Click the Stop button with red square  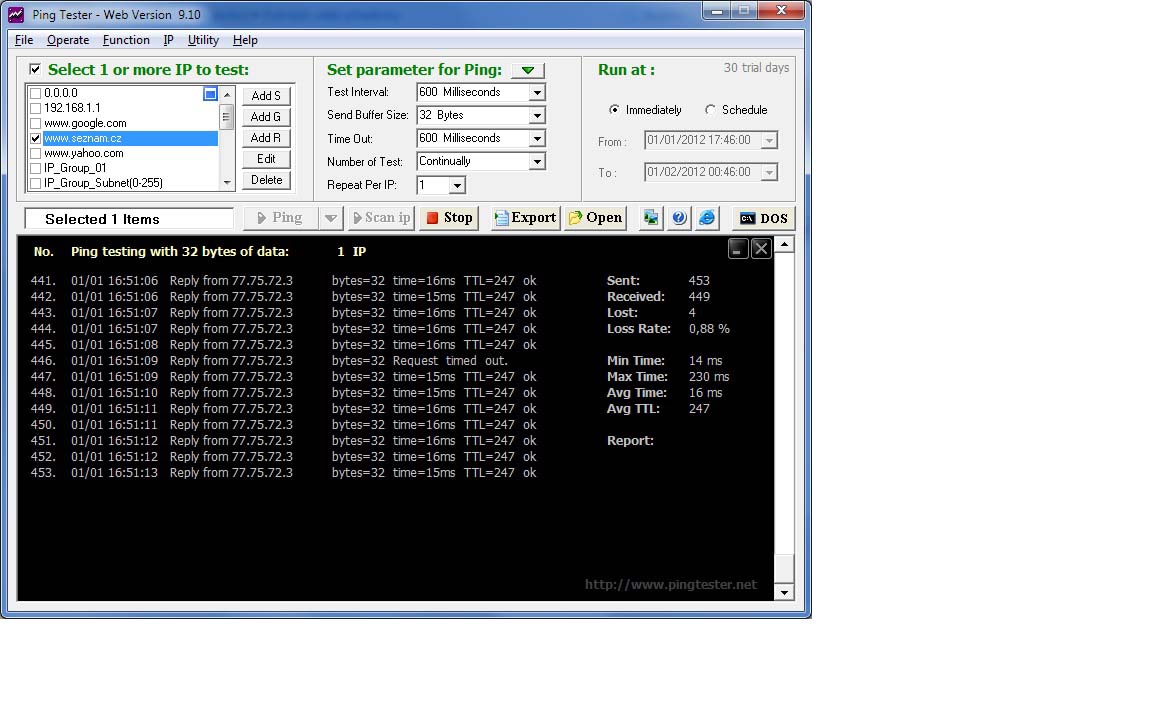point(449,218)
